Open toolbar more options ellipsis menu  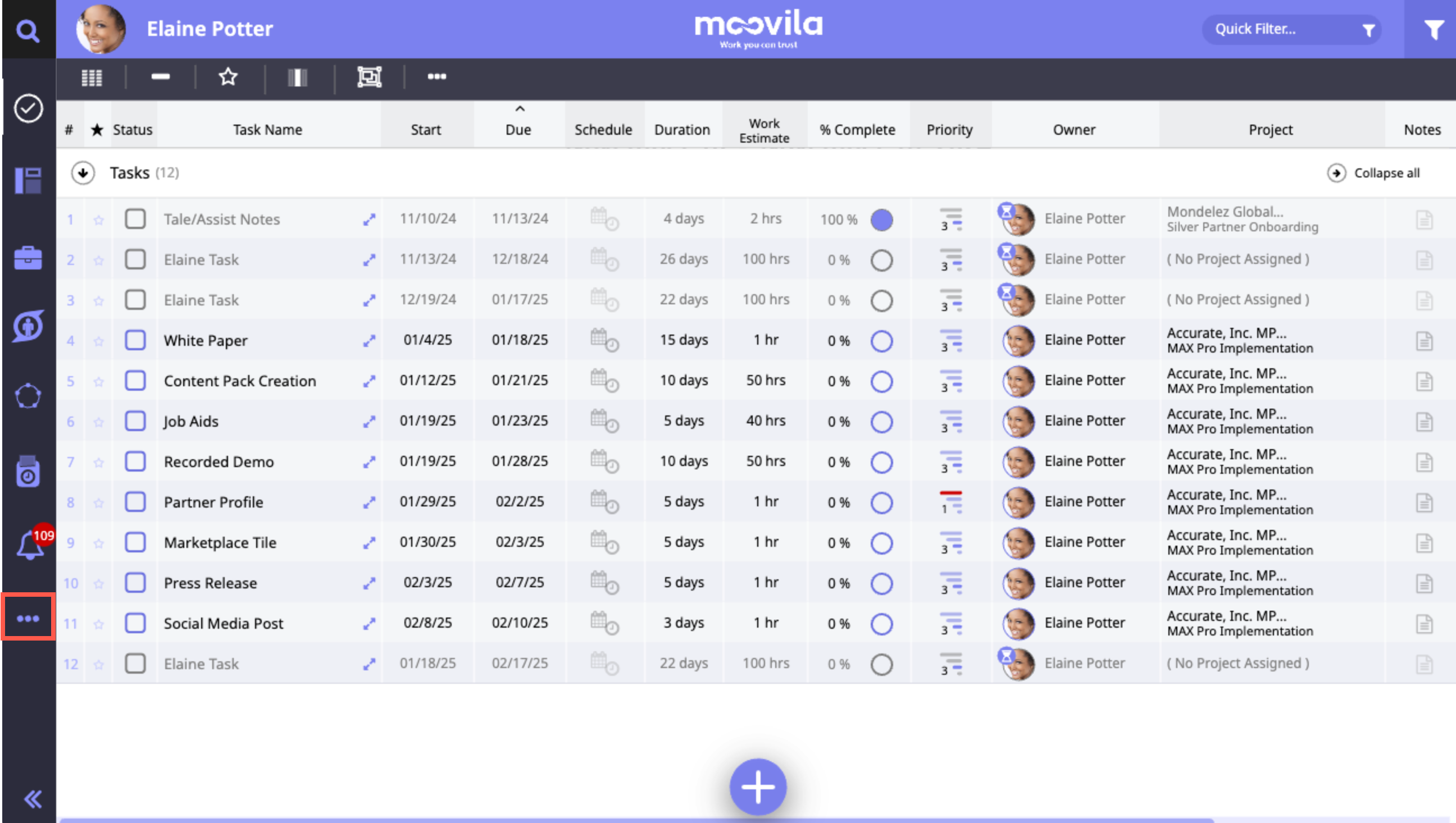pyautogui.click(x=436, y=77)
